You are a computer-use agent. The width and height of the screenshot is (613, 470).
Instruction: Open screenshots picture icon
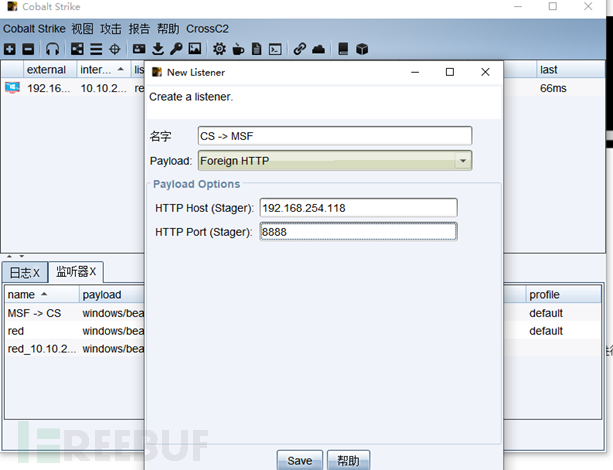[x=195, y=49]
